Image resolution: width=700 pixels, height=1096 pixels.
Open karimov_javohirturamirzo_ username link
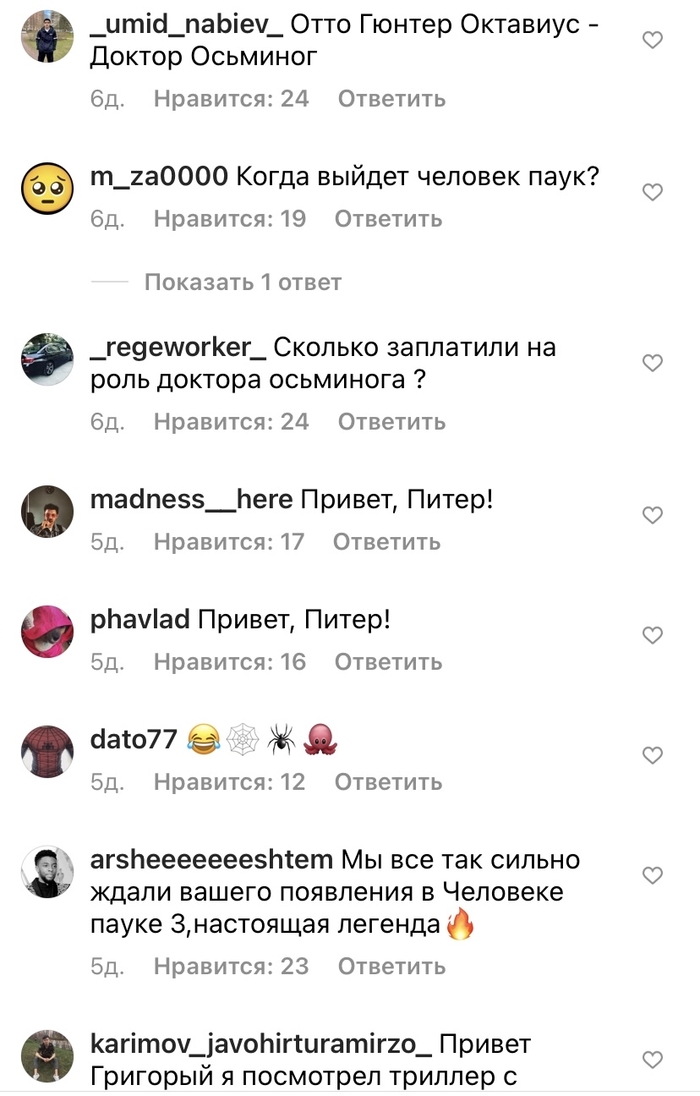click(x=261, y=1044)
